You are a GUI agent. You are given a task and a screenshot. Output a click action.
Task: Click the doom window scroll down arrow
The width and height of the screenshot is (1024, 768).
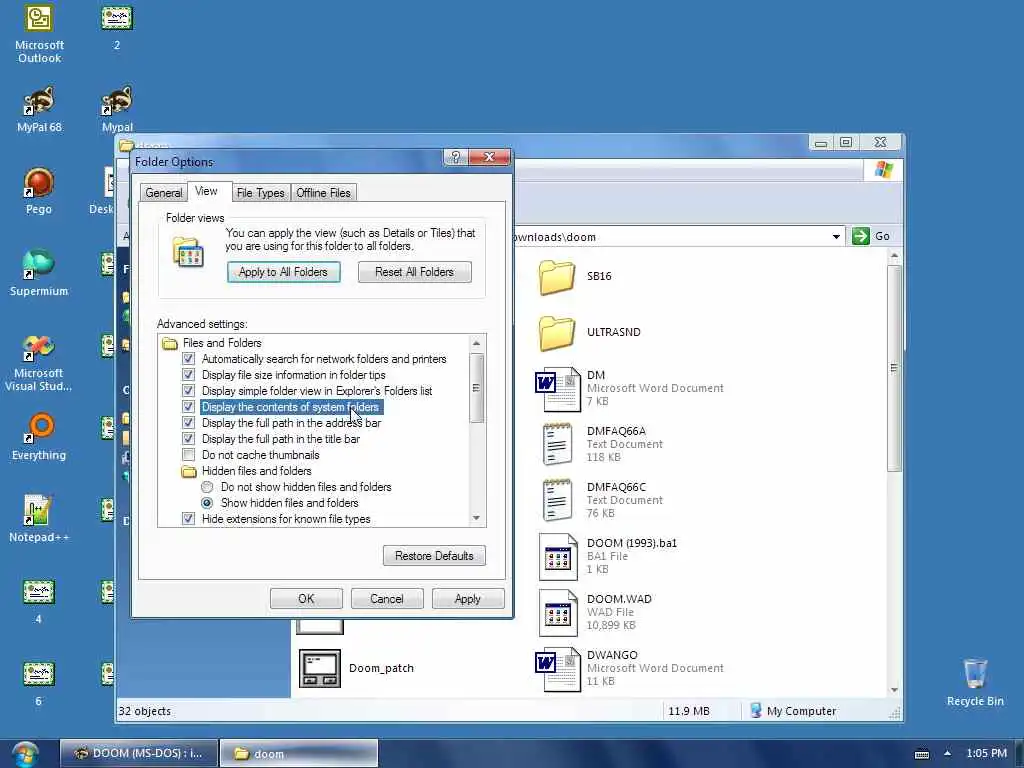click(x=894, y=690)
